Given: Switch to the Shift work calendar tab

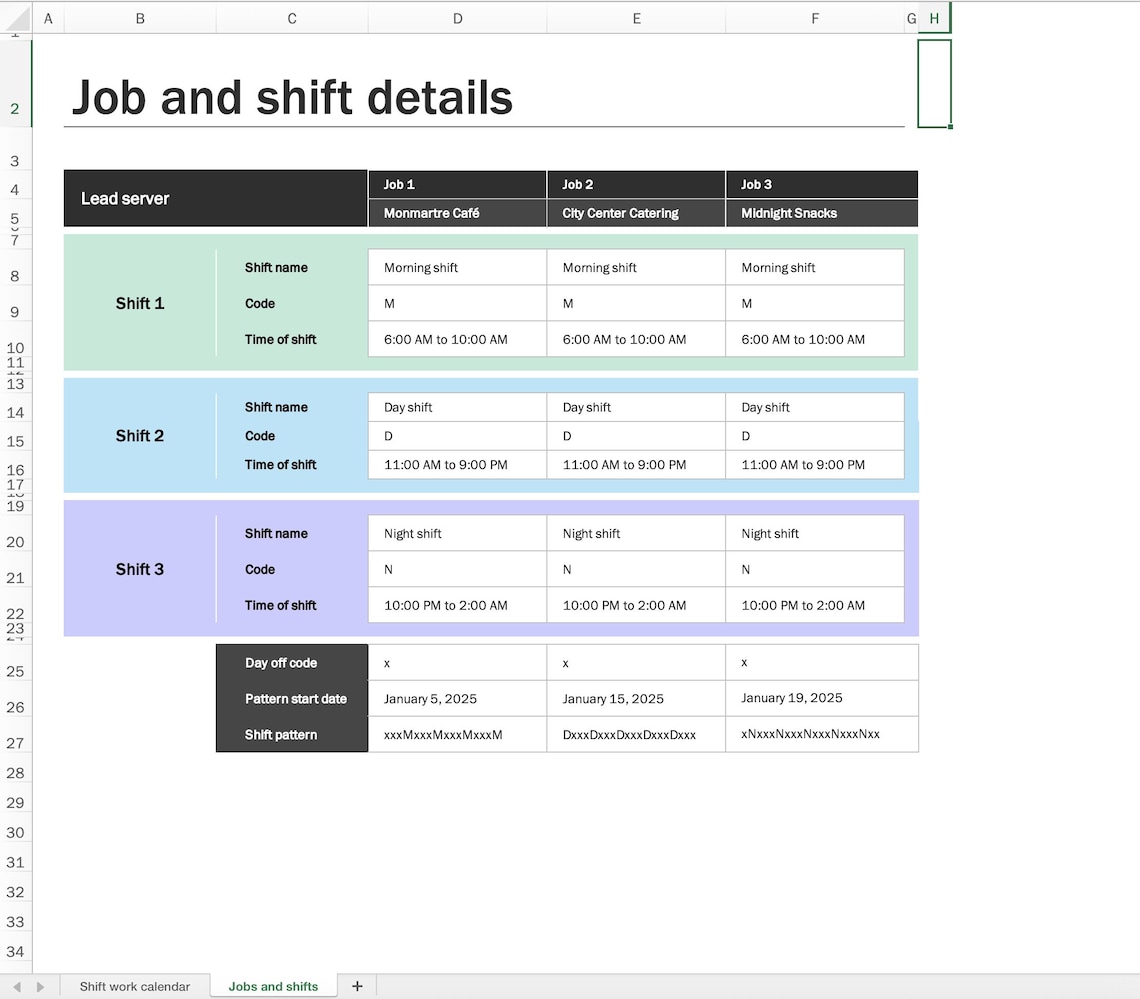Looking at the screenshot, I should pyautogui.click(x=135, y=986).
